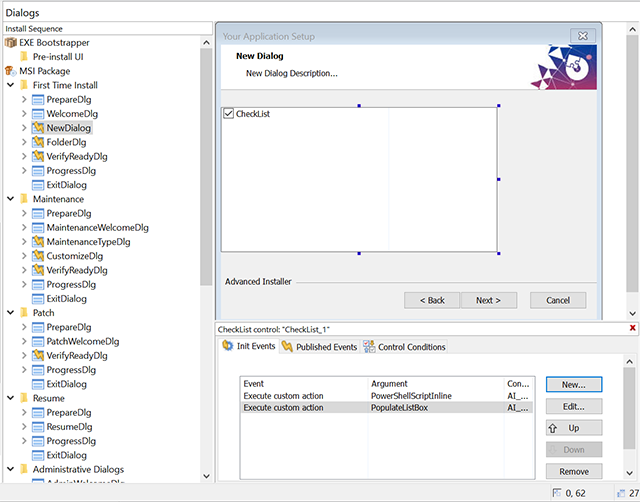Toggle the CheckList checkbox in dialog preview
Screen dimensions: 640x502
pyautogui.click(x=229, y=114)
